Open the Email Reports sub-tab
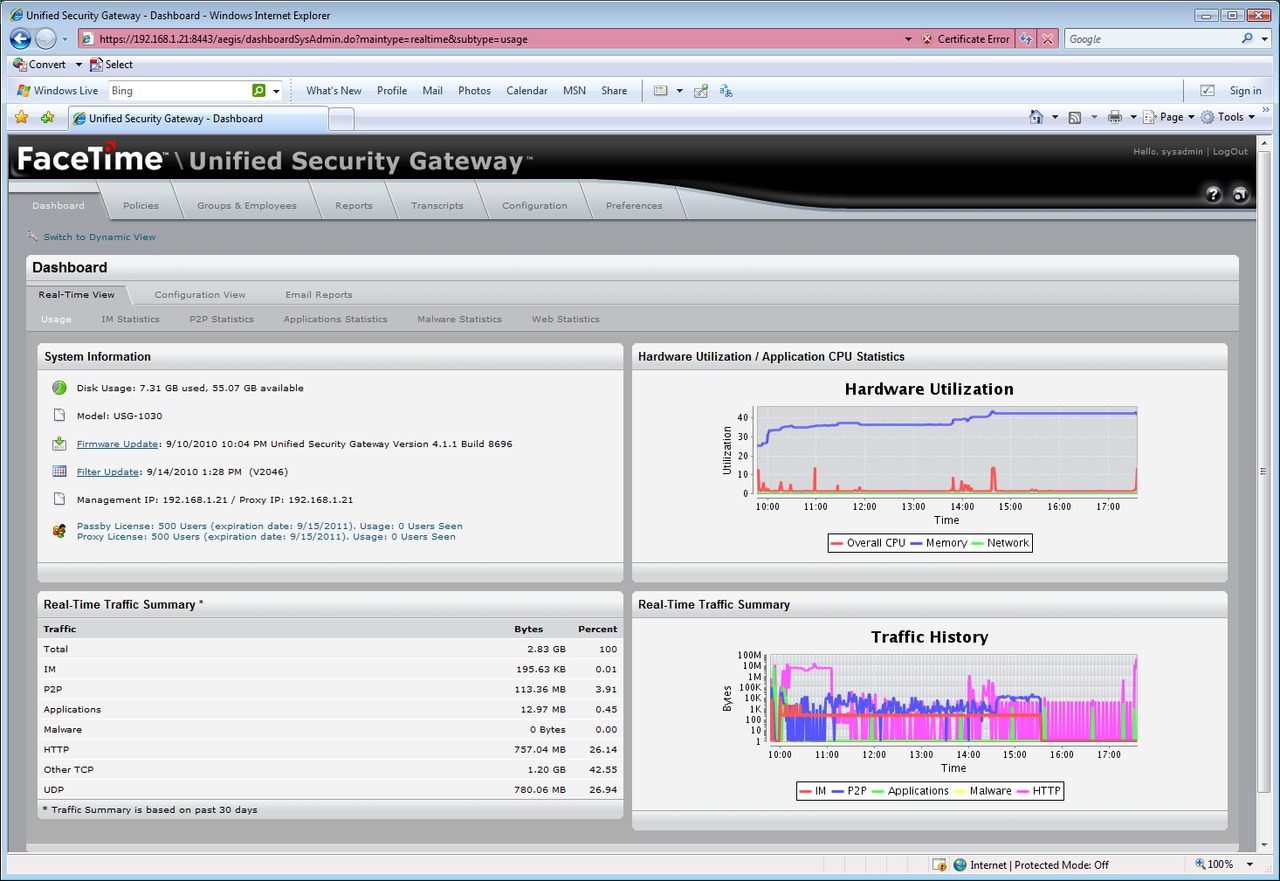 [319, 294]
